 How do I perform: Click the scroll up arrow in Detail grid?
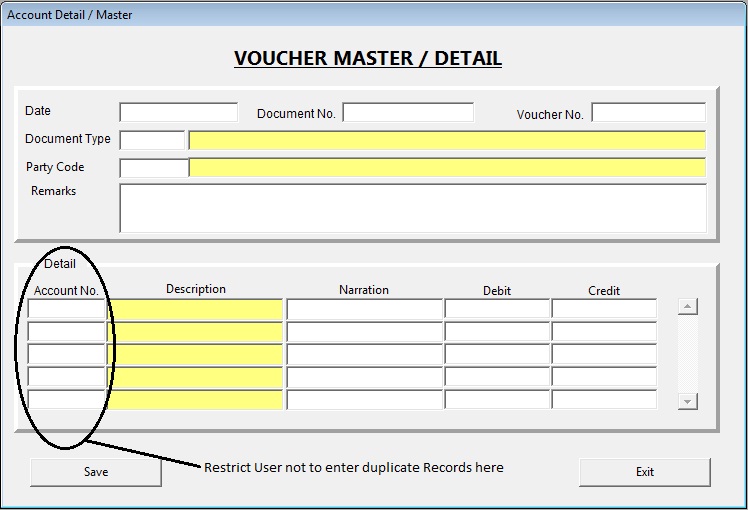[x=687, y=307]
